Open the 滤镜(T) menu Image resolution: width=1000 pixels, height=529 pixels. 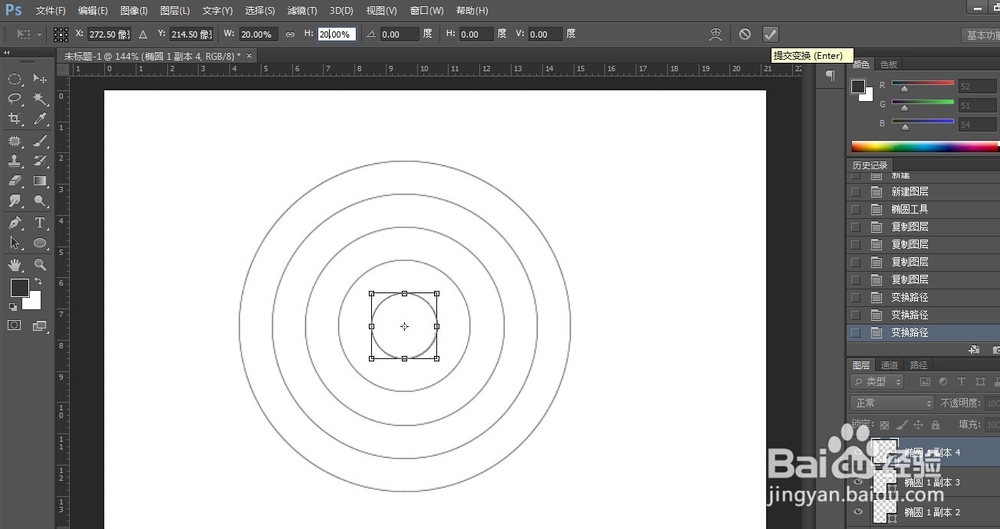point(302,11)
